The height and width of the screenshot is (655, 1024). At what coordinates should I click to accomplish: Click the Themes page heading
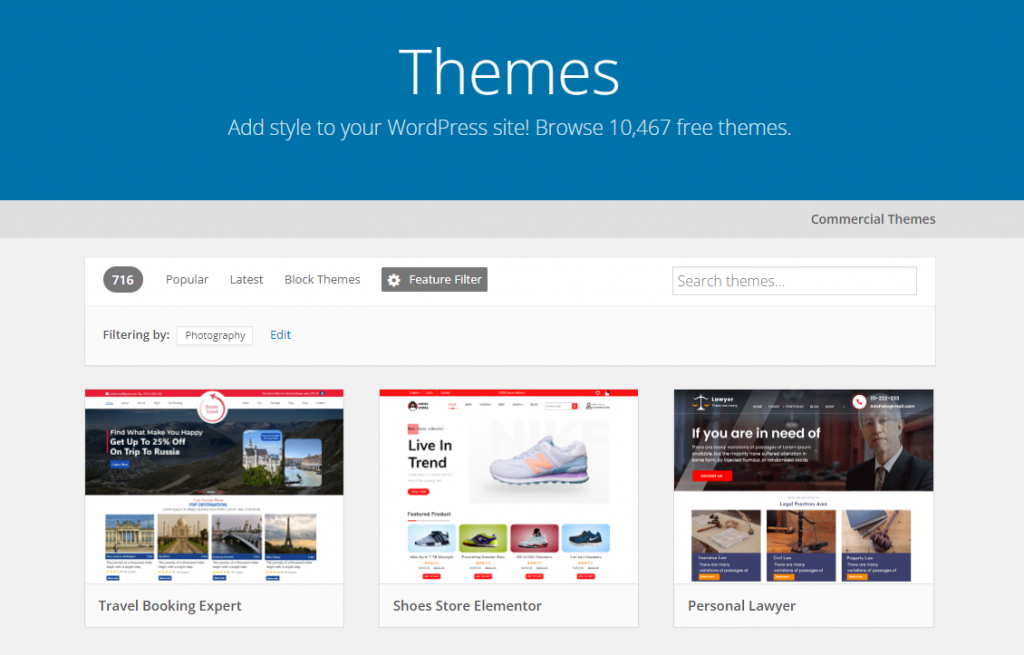(509, 72)
